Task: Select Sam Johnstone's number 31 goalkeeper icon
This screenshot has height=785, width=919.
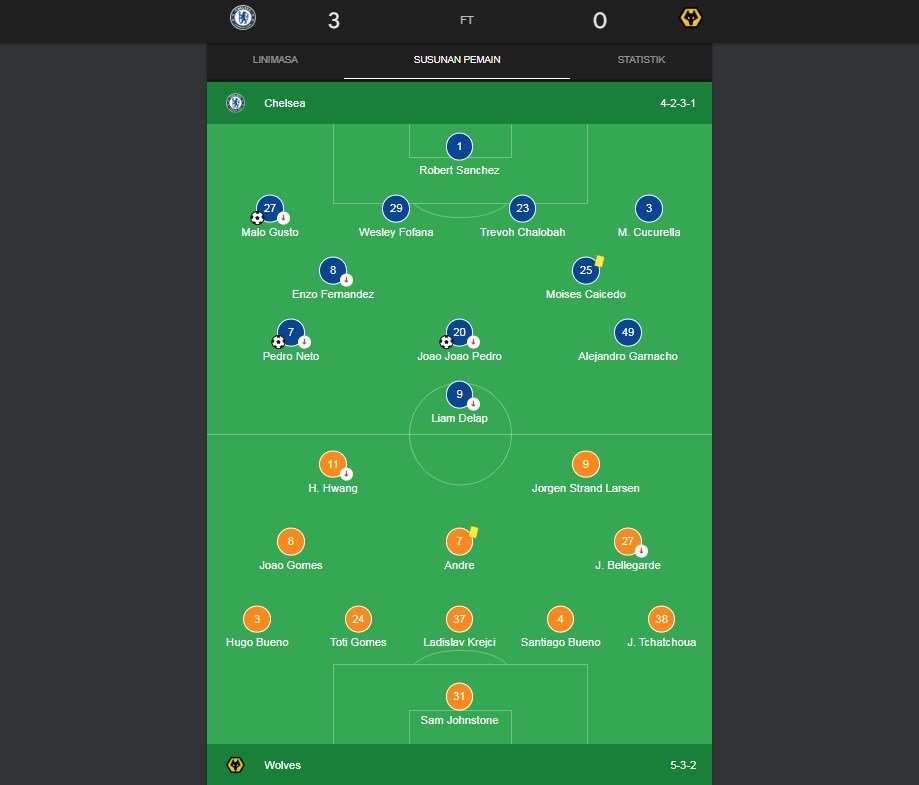Action: [x=459, y=696]
